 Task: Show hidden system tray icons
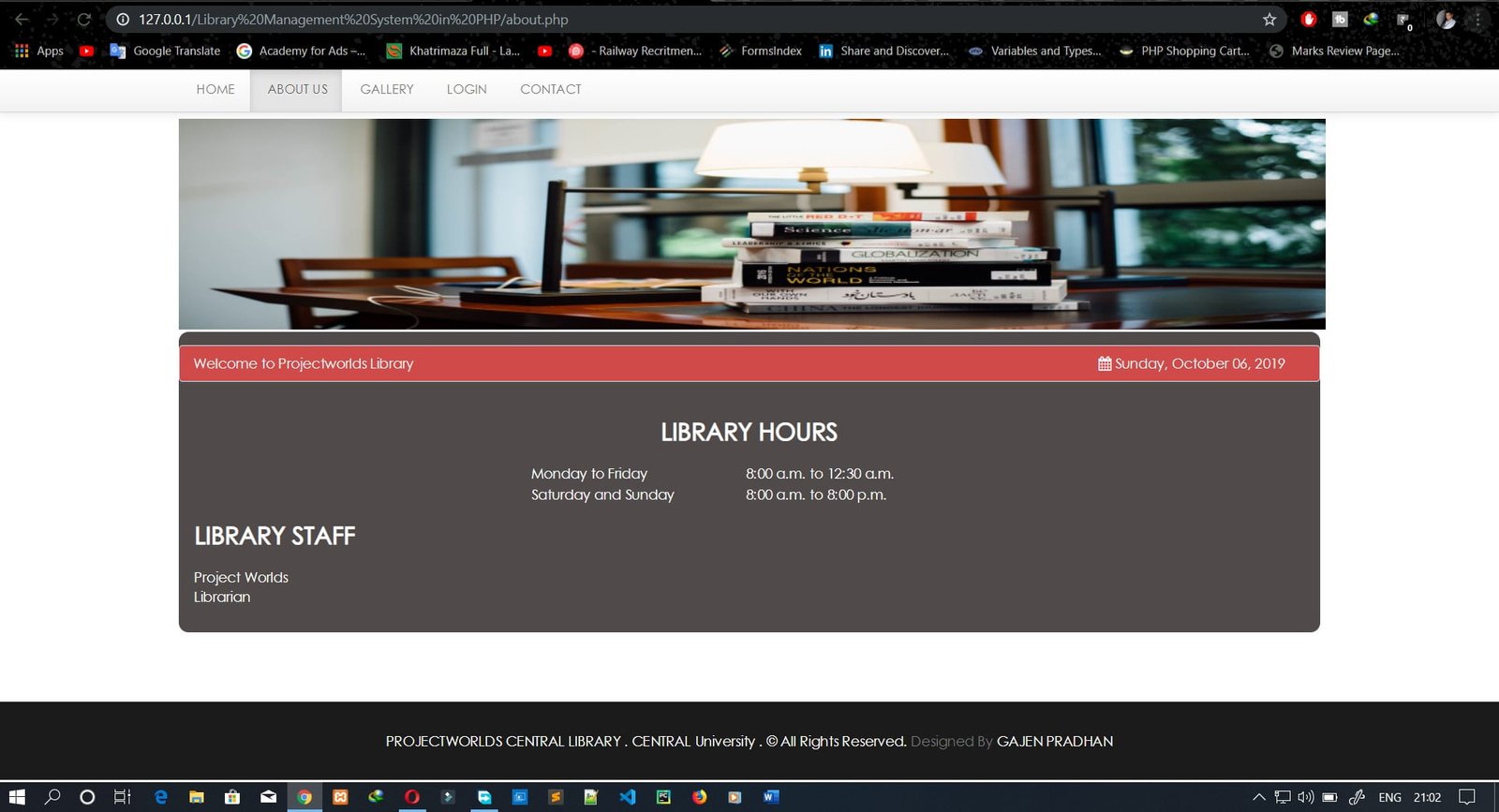1258,797
